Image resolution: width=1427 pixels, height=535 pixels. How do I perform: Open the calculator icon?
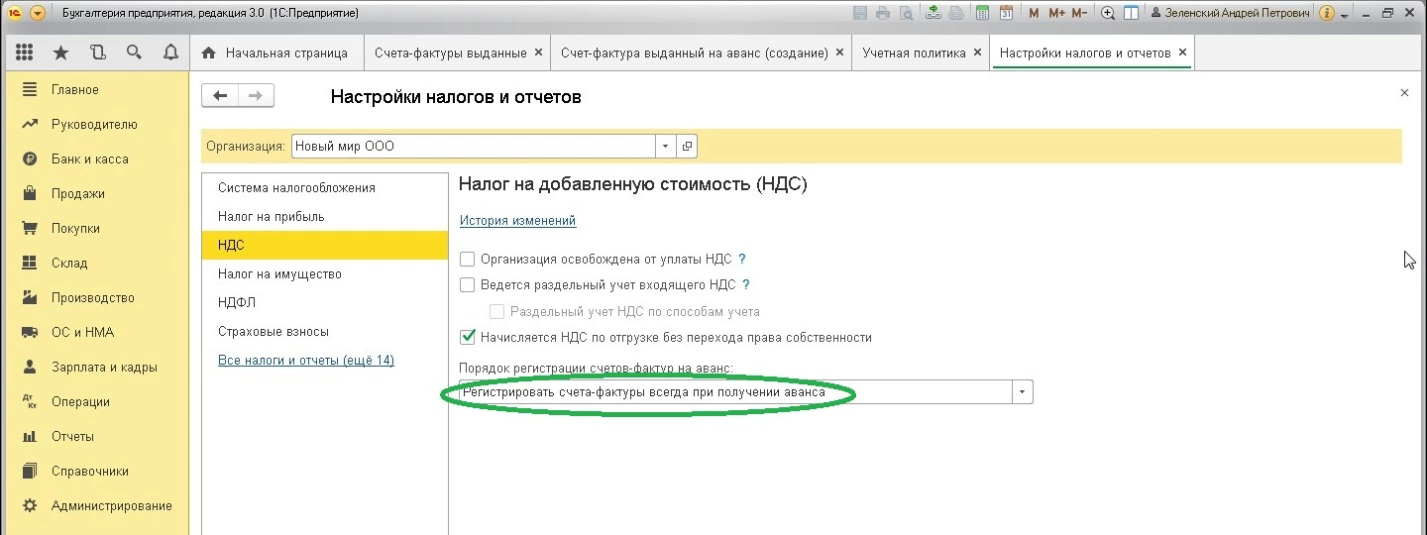[x=982, y=14]
